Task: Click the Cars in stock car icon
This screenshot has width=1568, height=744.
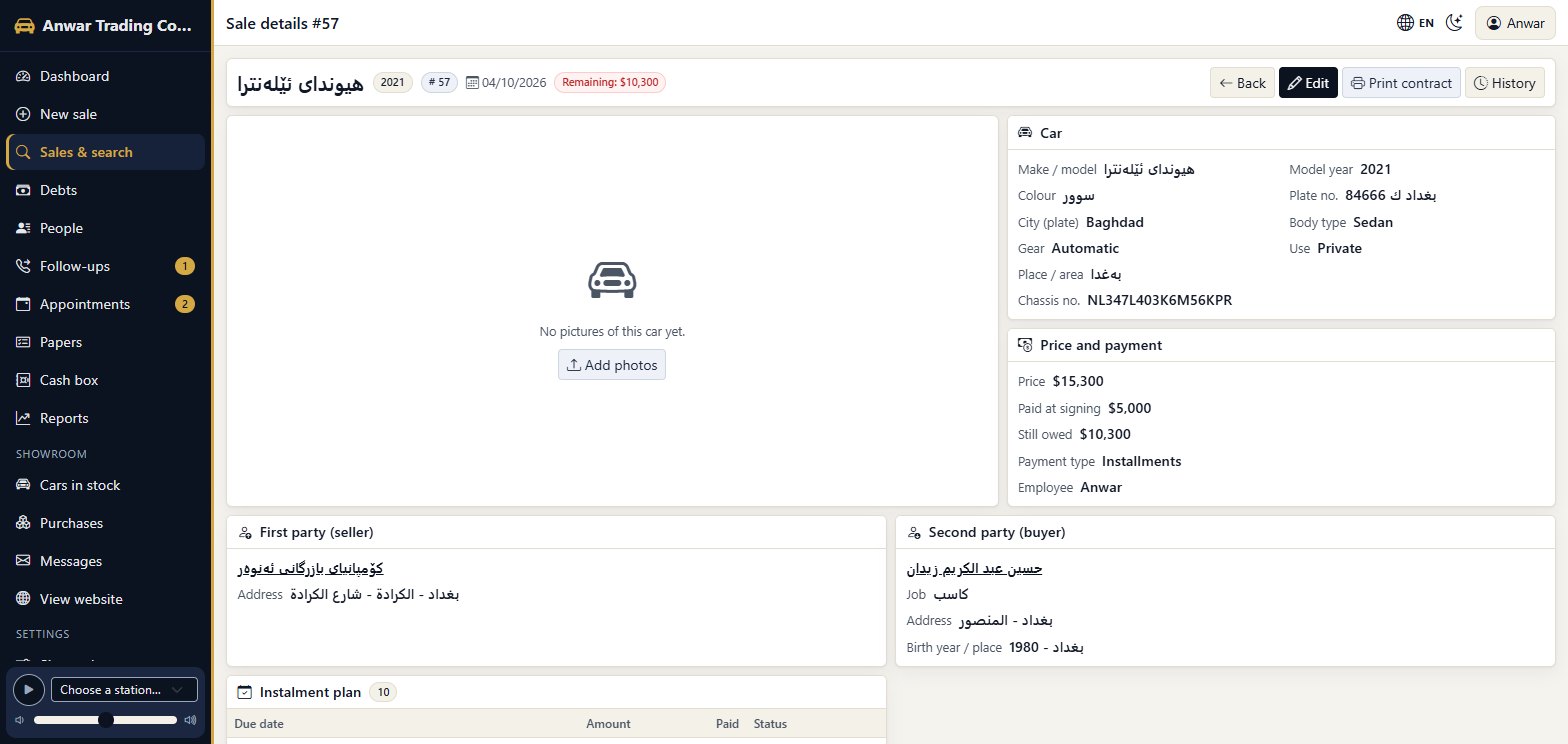Action: point(24,485)
